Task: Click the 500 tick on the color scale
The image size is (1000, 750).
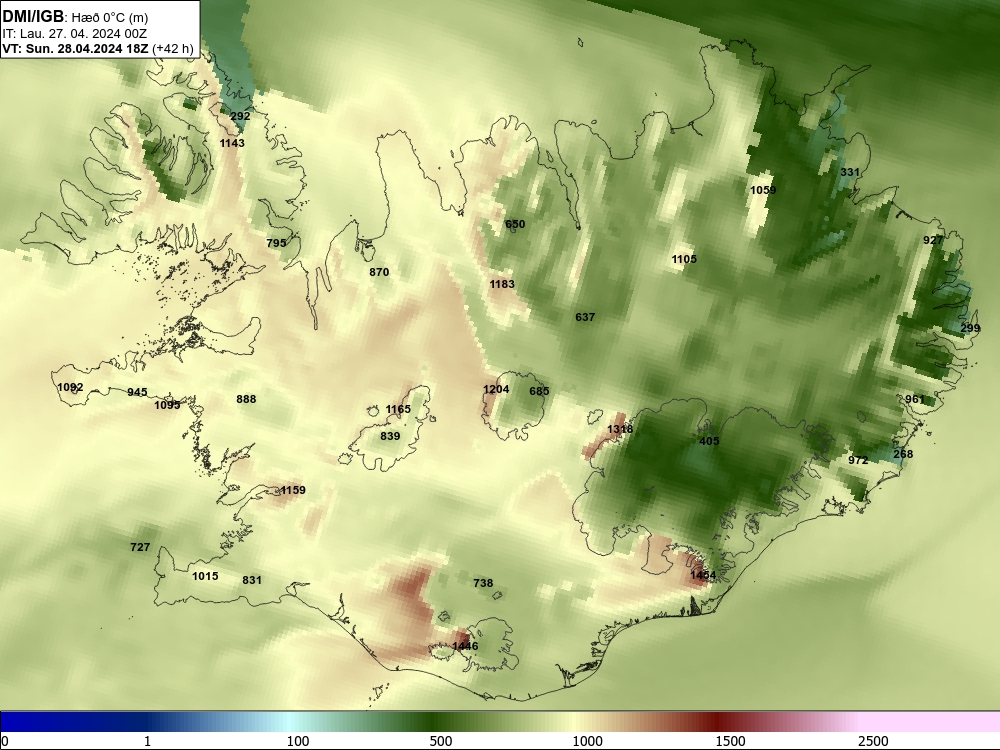Action: [441, 741]
